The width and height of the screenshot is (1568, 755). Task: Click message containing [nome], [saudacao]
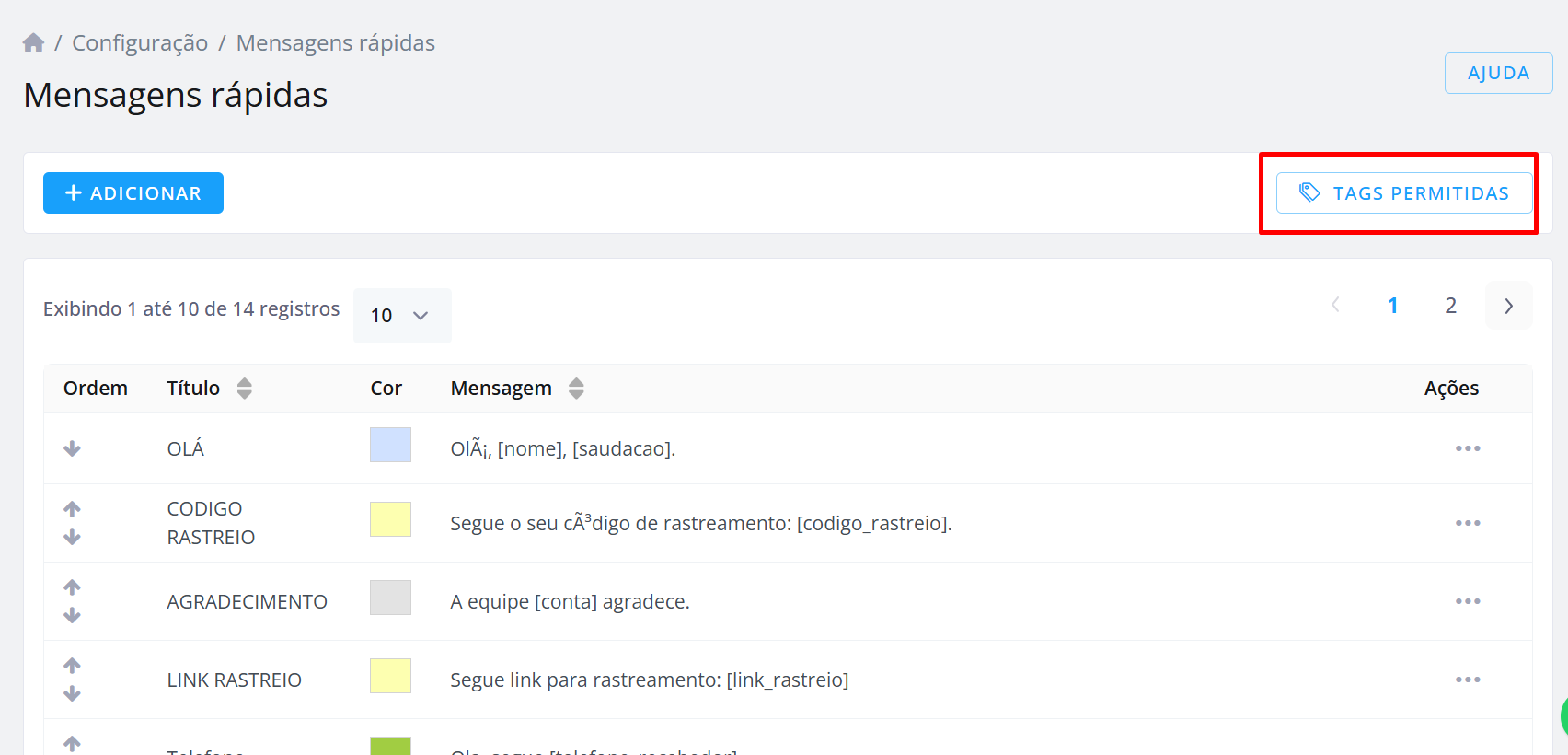coord(562,448)
